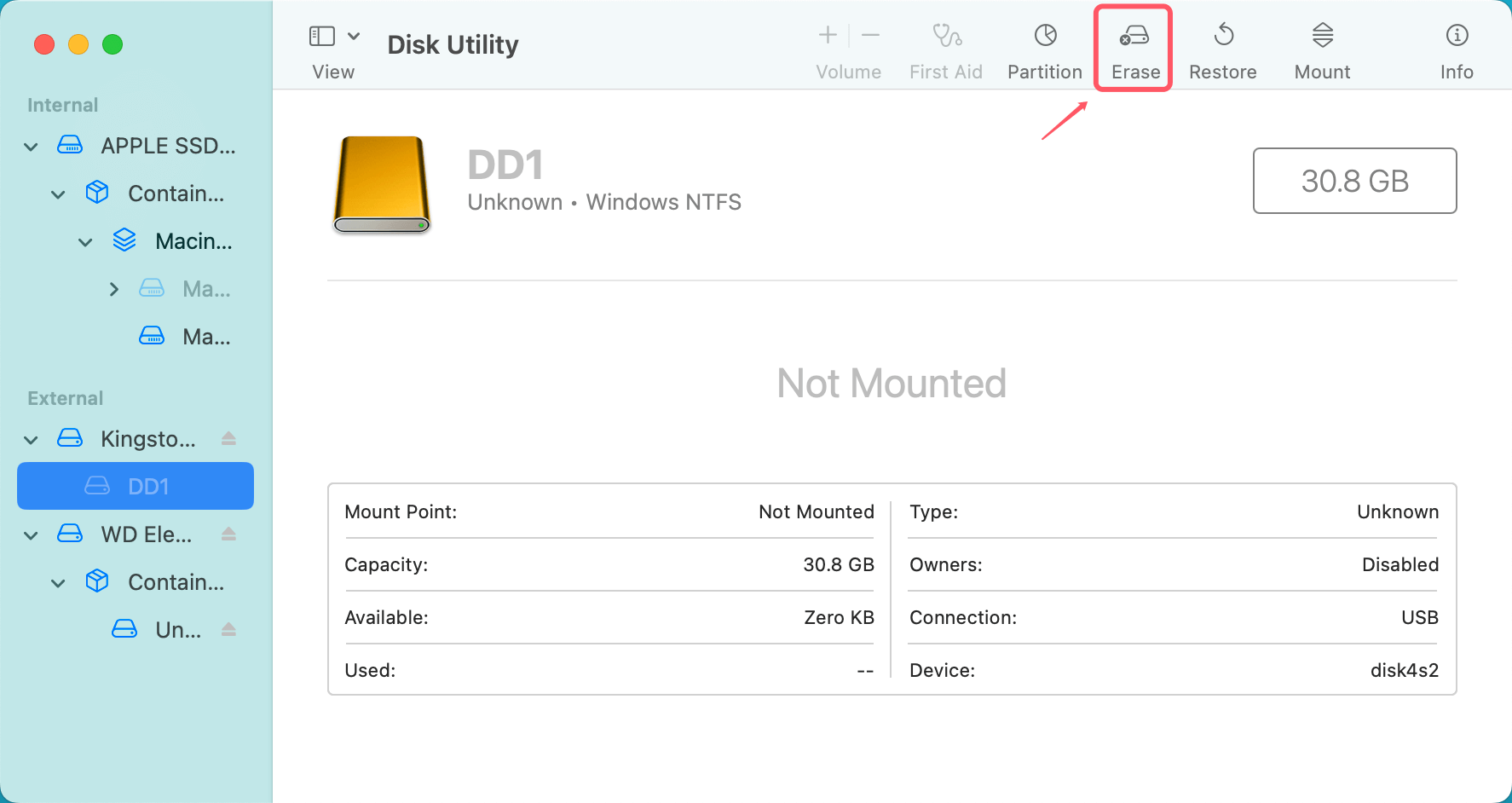Expand the collapsed Macintosh HD snapshot entry

114,289
